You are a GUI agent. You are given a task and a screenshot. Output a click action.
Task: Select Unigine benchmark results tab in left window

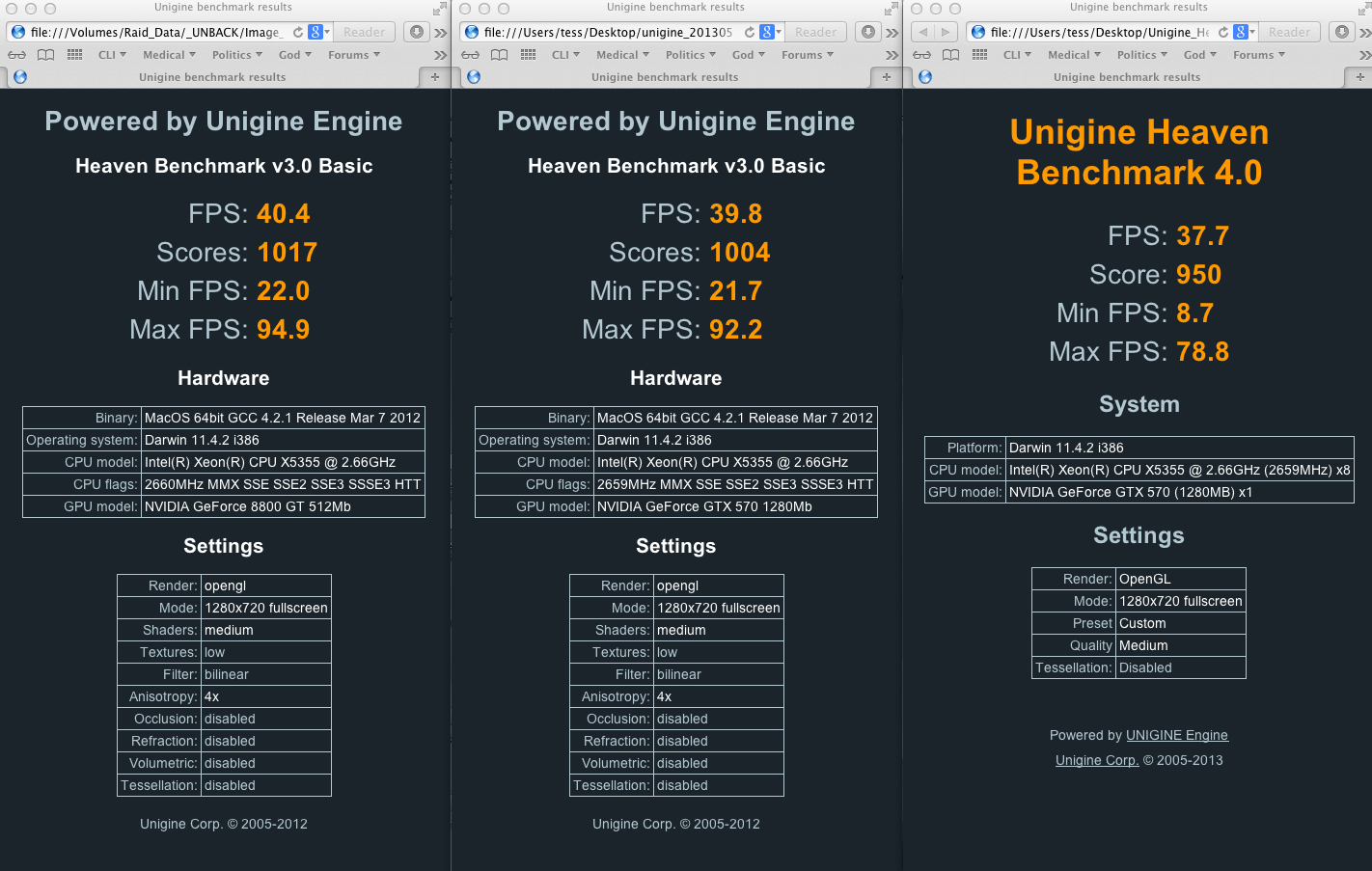[212, 77]
